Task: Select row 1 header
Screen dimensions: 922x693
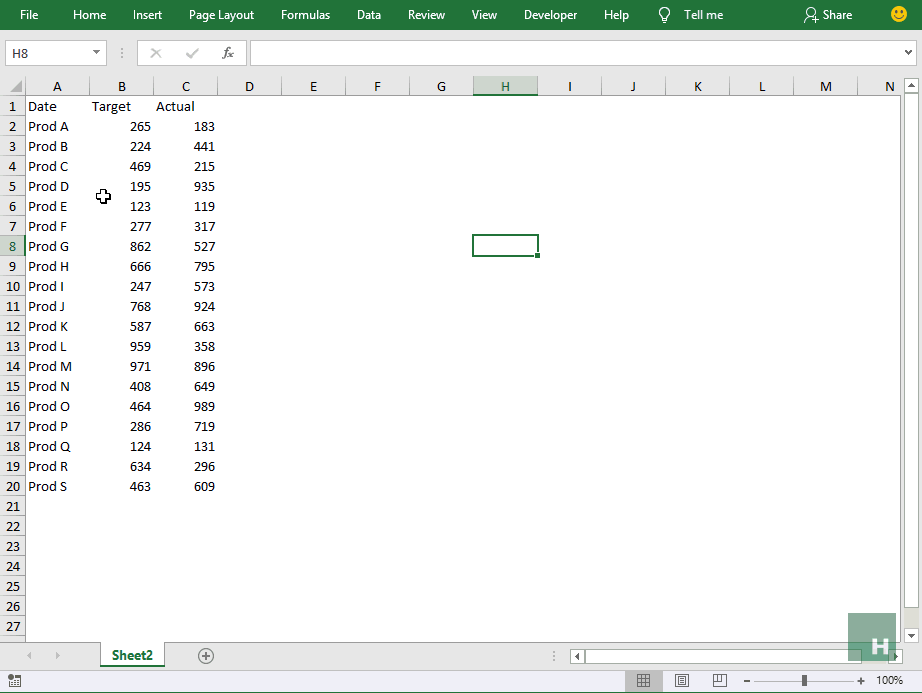Action: pos(12,106)
